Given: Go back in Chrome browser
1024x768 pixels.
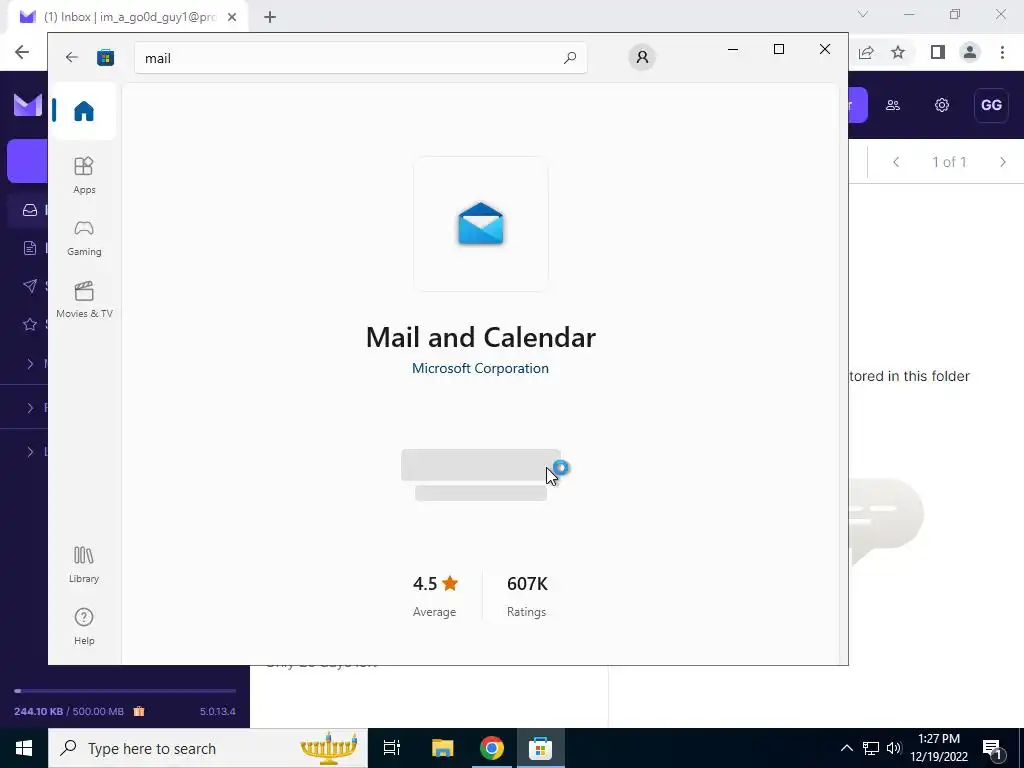Looking at the screenshot, I should point(22,52).
